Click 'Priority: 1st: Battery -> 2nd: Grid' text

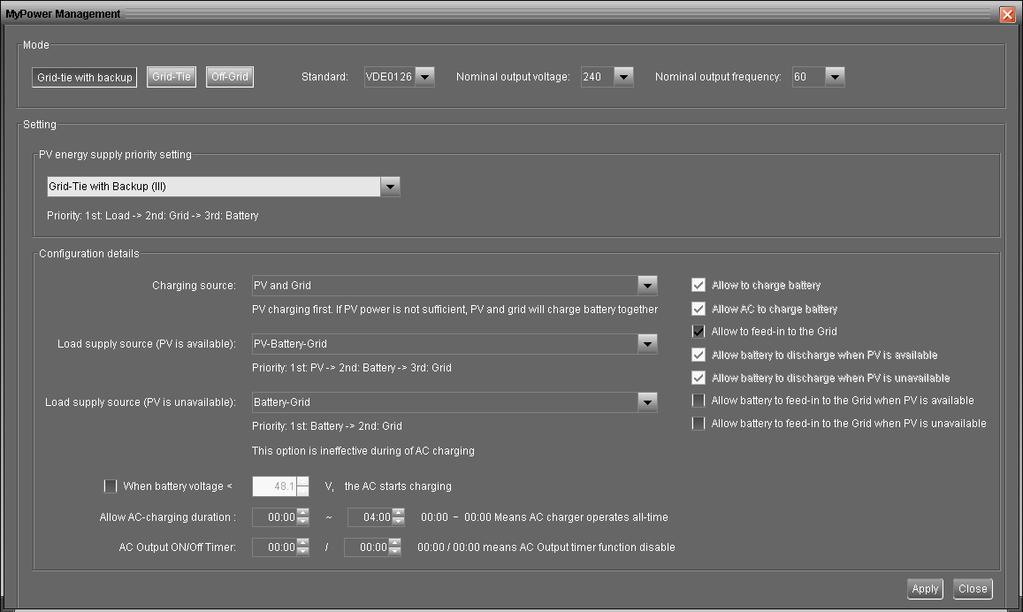pos(327,426)
